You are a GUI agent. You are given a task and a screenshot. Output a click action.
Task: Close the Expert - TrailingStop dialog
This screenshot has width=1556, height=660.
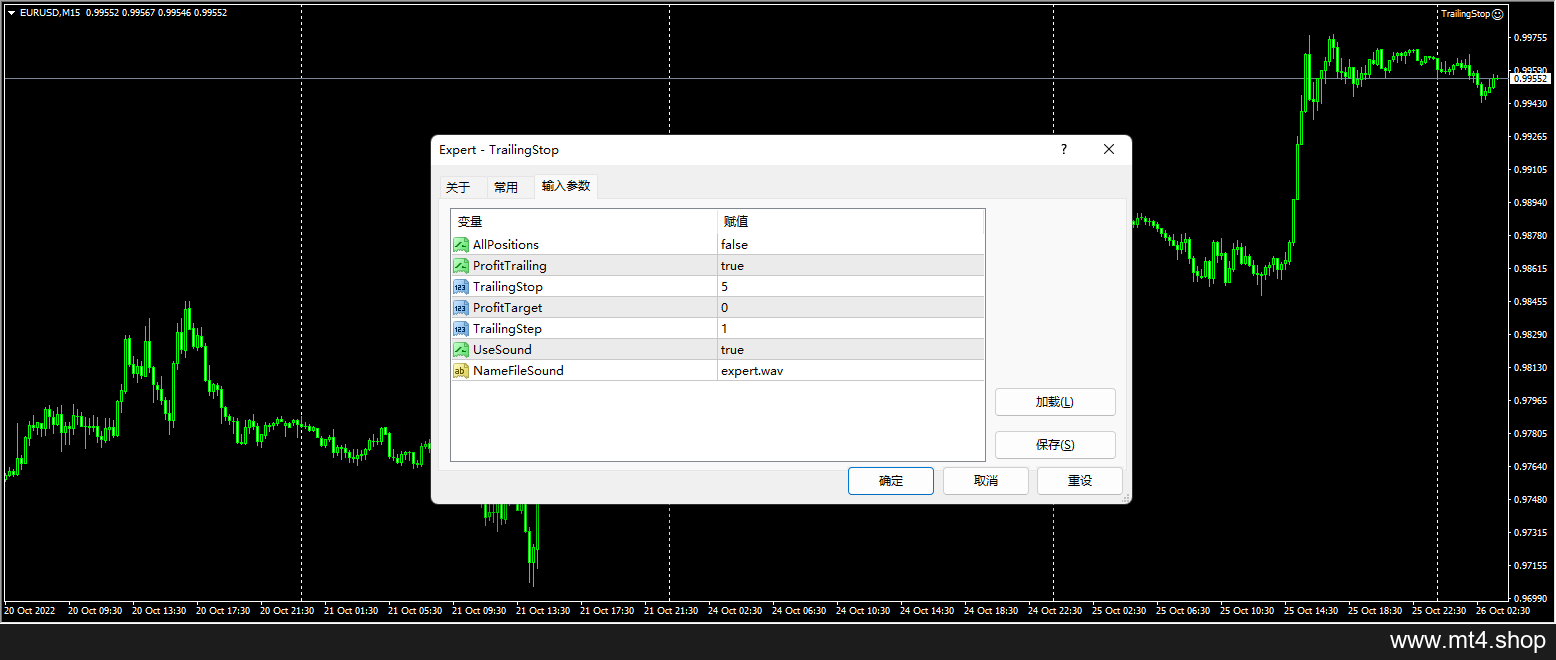point(1108,149)
